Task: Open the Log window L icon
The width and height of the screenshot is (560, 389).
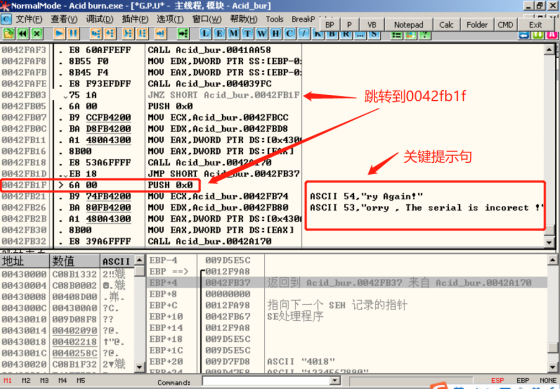Action: click(x=205, y=34)
